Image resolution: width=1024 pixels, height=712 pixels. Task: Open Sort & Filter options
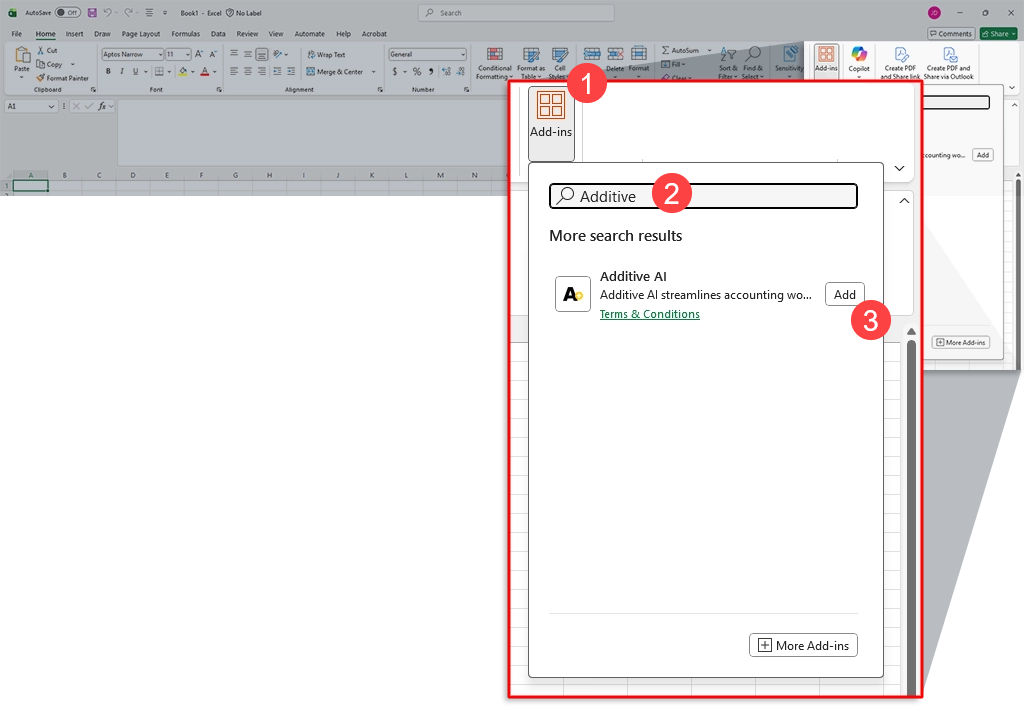coord(726,62)
